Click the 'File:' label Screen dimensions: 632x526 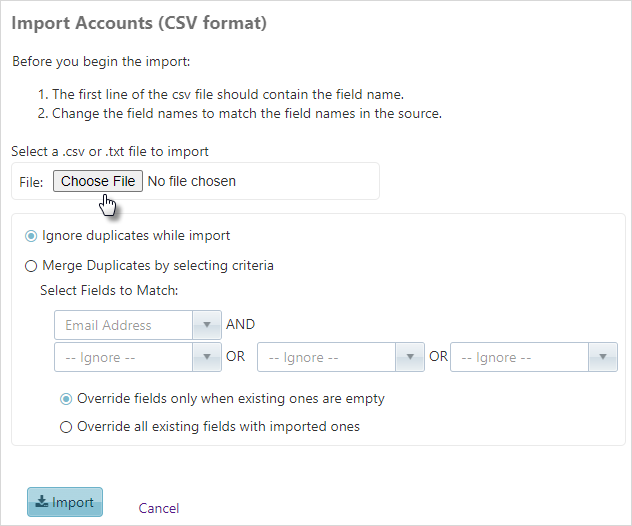point(31,182)
